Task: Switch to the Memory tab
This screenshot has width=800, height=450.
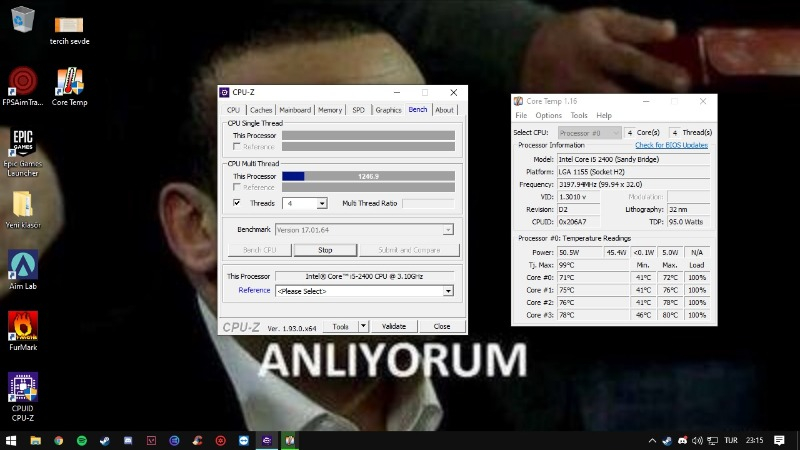Action: pos(330,110)
